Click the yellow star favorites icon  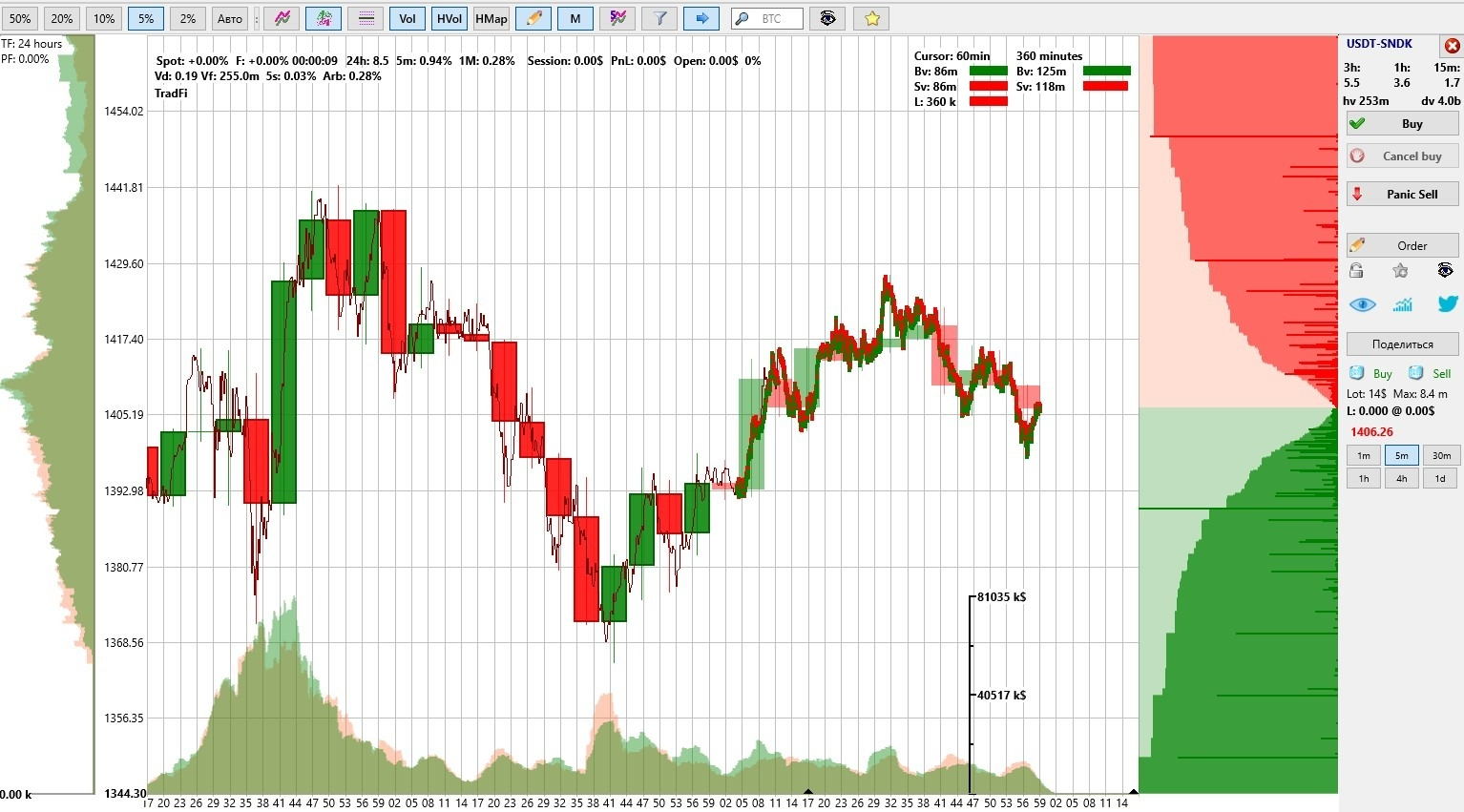coord(871,18)
